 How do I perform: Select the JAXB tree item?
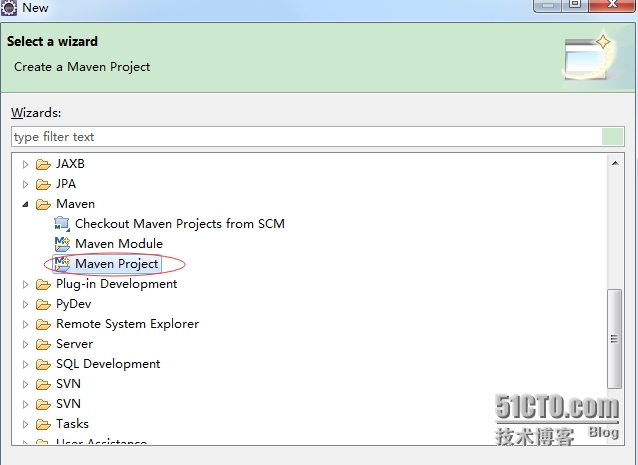tap(70, 164)
